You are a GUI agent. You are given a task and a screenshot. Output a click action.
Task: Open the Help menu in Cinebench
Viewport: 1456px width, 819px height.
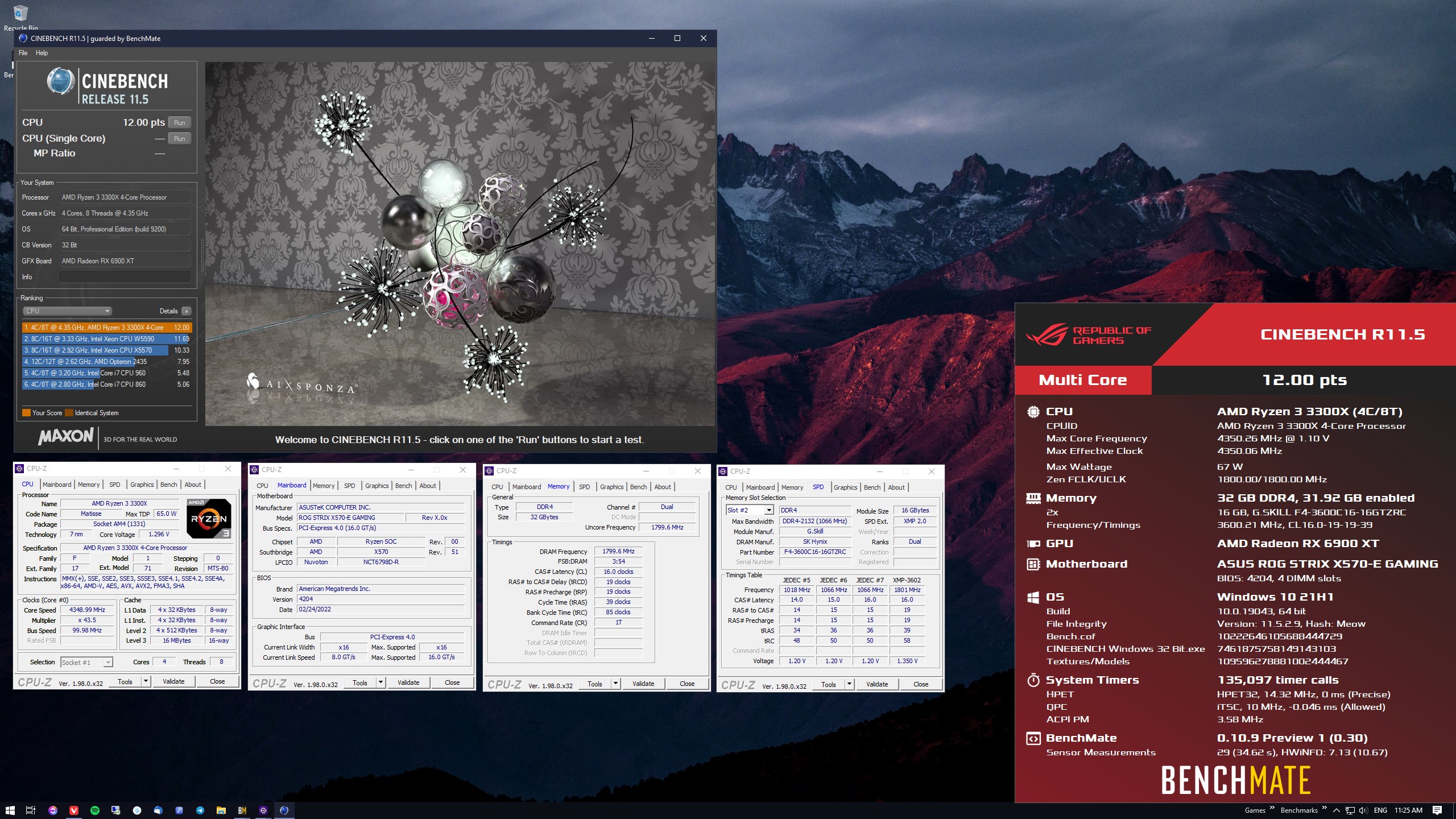pos(42,53)
